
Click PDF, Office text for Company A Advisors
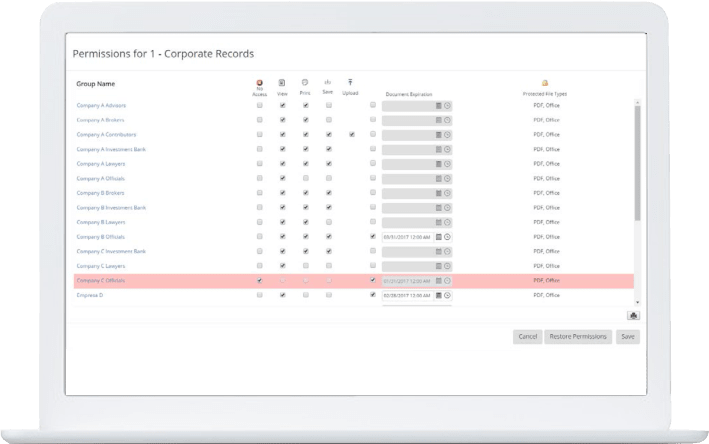(x=546, y=105)
